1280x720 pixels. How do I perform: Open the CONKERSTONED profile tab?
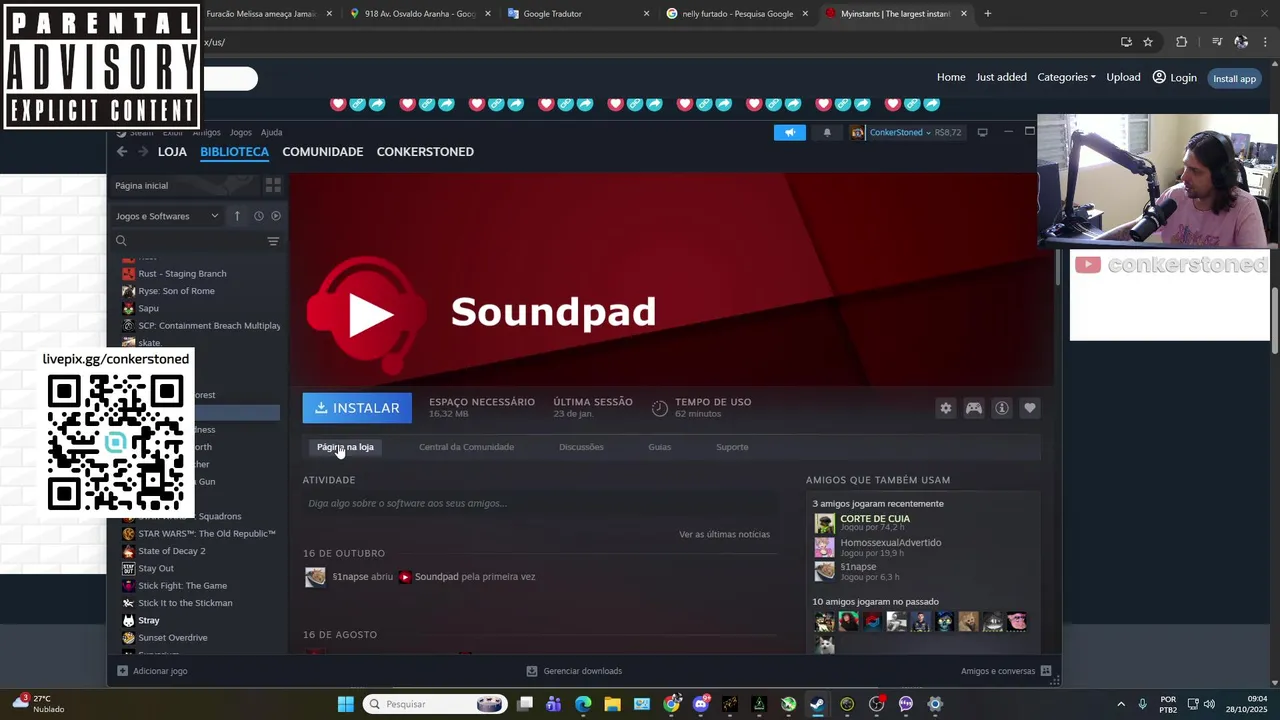(x=425, y=152)
